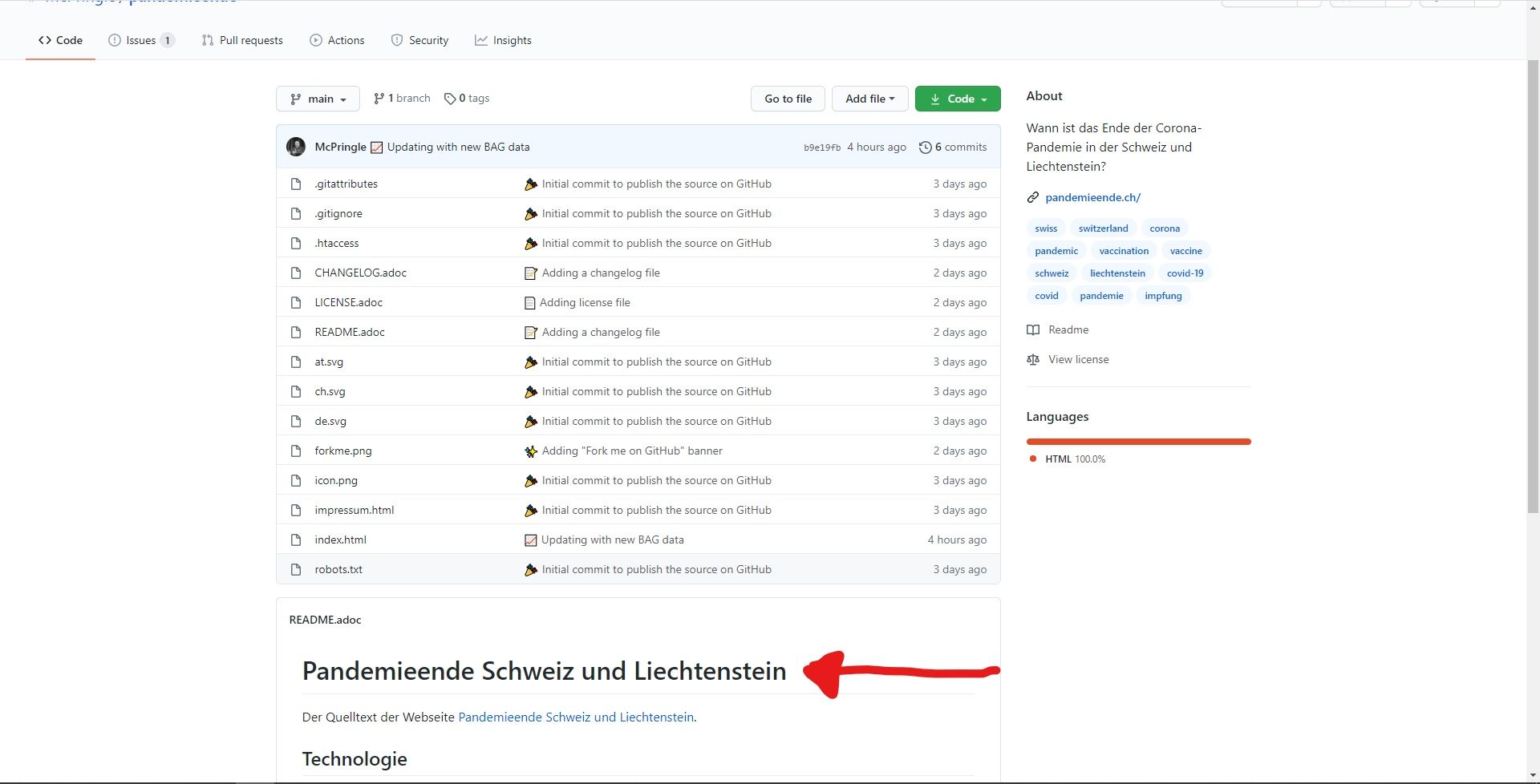Viewport: 1540px width, 784px height.
Task: Click McPringle's avatar picture
Action: coord(296,147)
